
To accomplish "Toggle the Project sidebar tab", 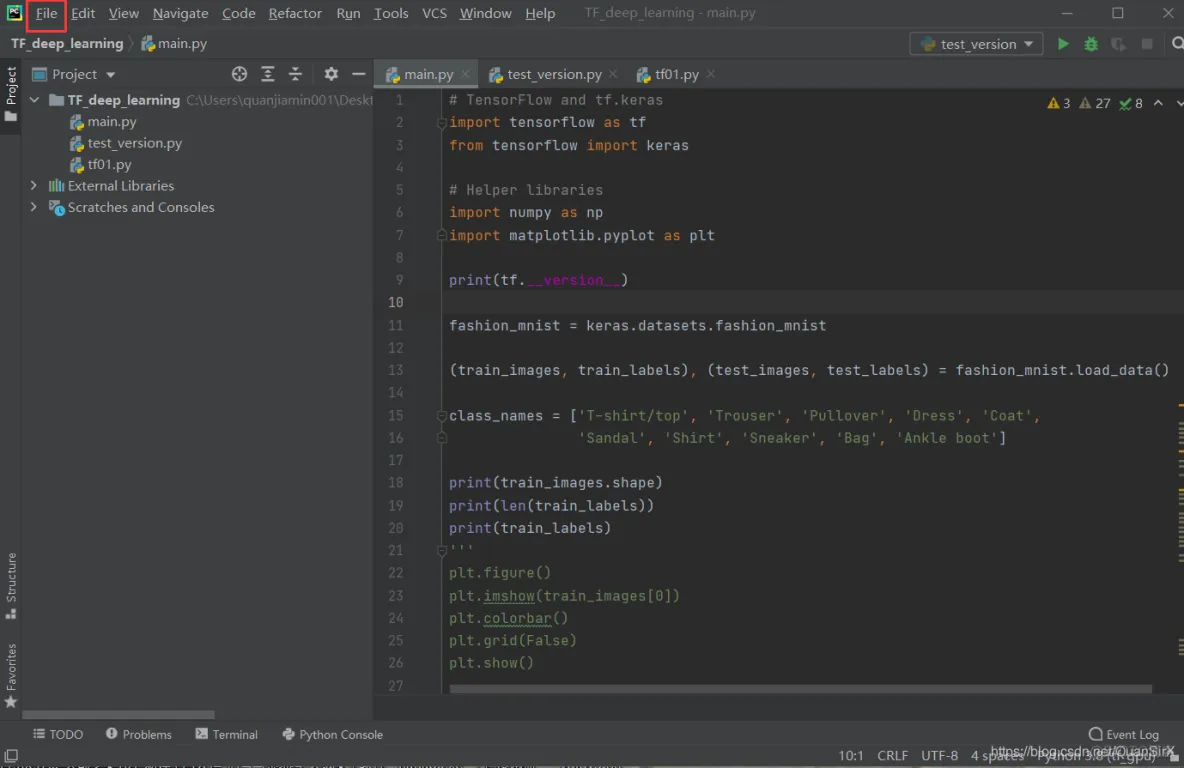I will click(11, 93).
